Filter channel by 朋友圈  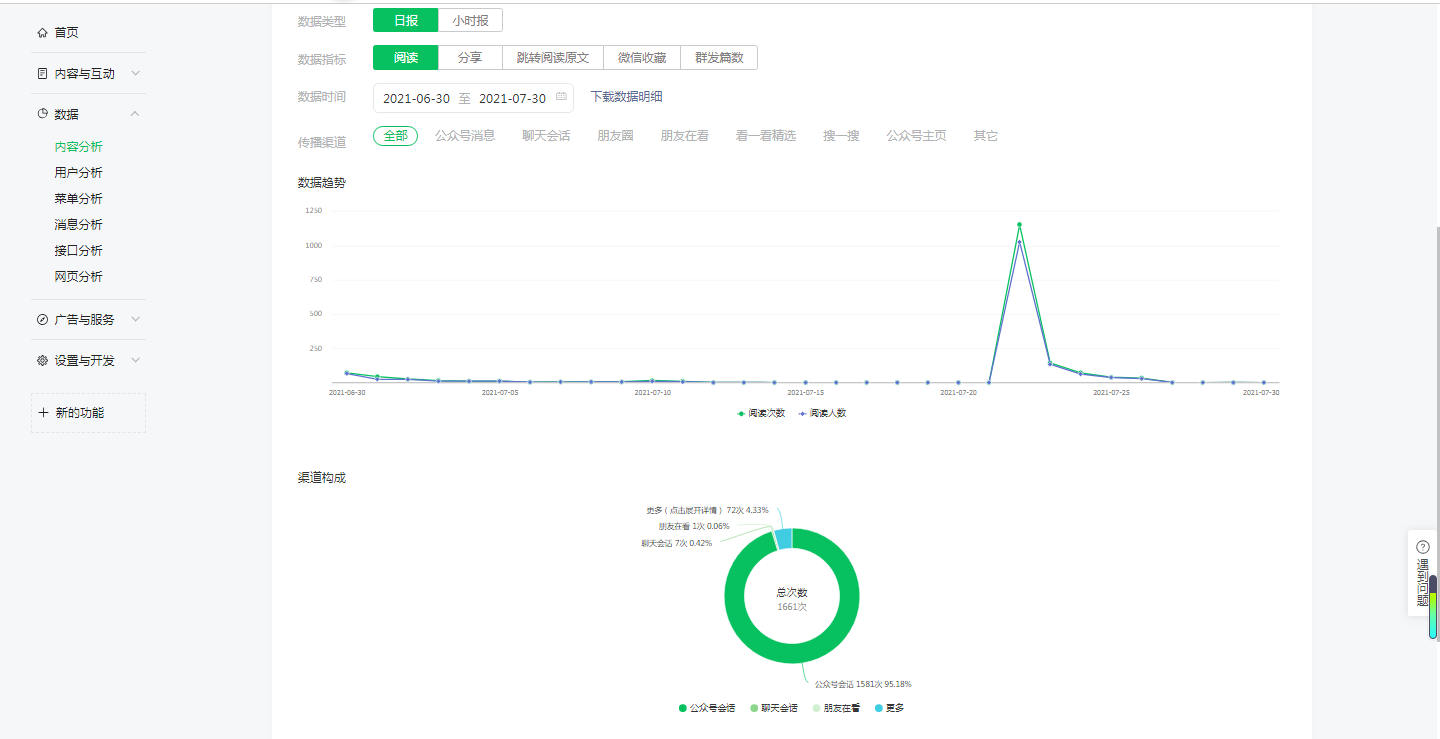click(615, 136)
